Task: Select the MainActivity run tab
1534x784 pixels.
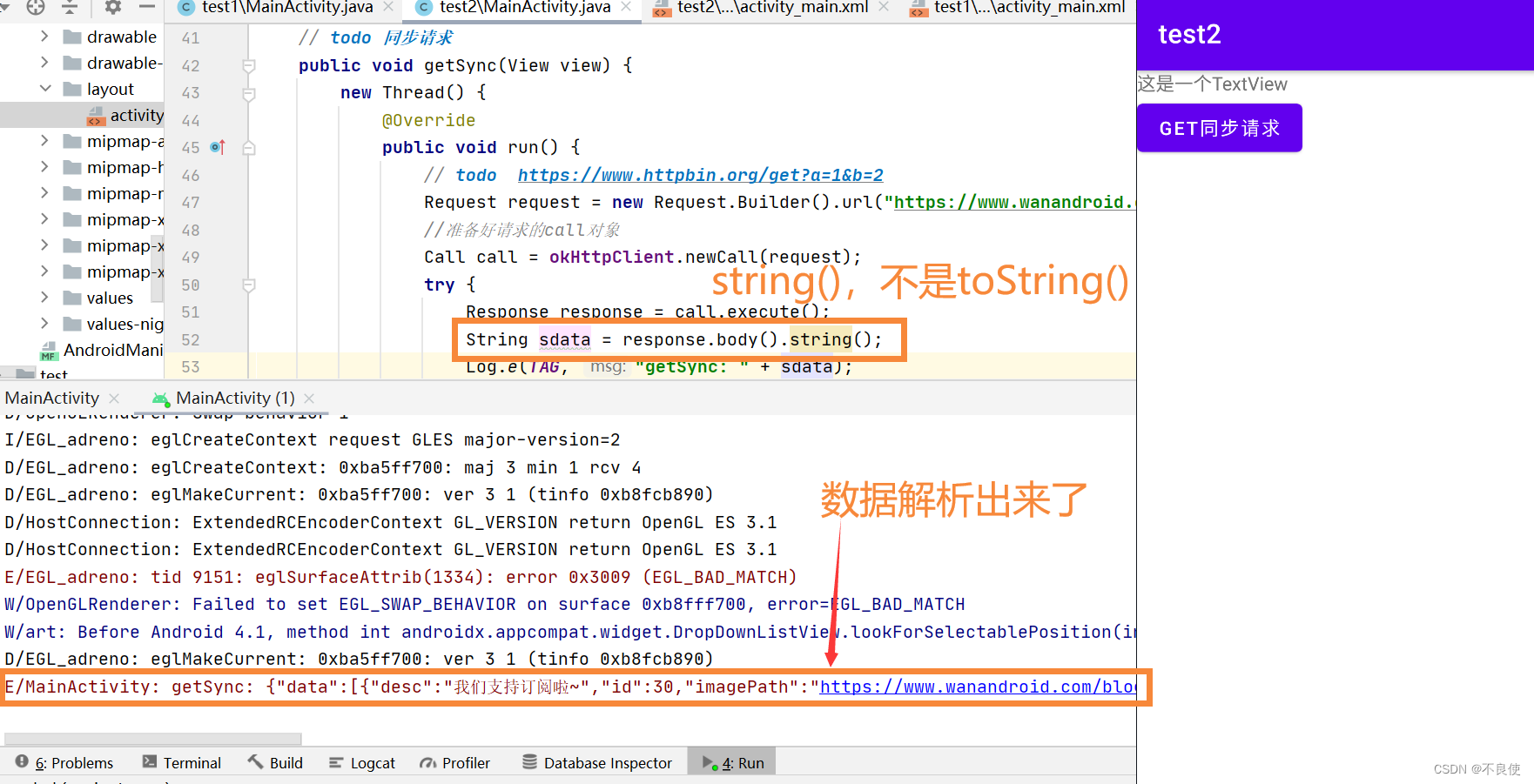Action: point(52,399)
